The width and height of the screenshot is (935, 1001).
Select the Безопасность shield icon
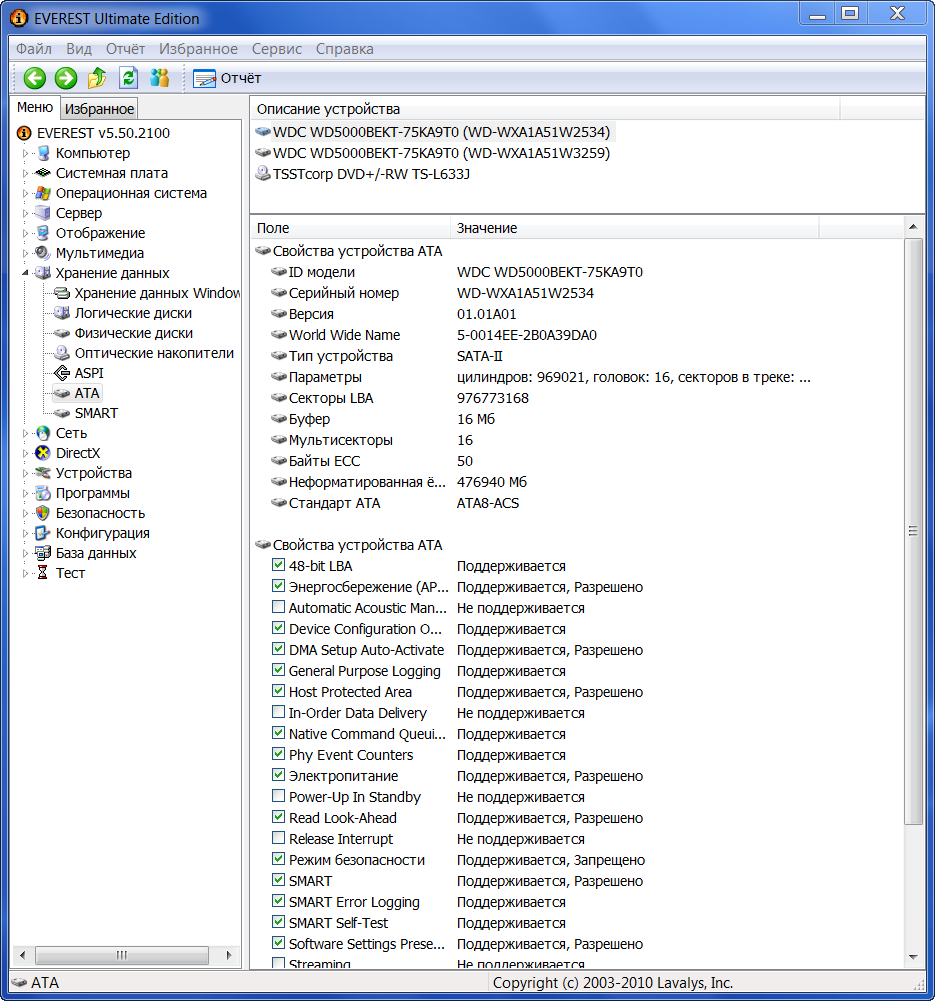(43, 513)
